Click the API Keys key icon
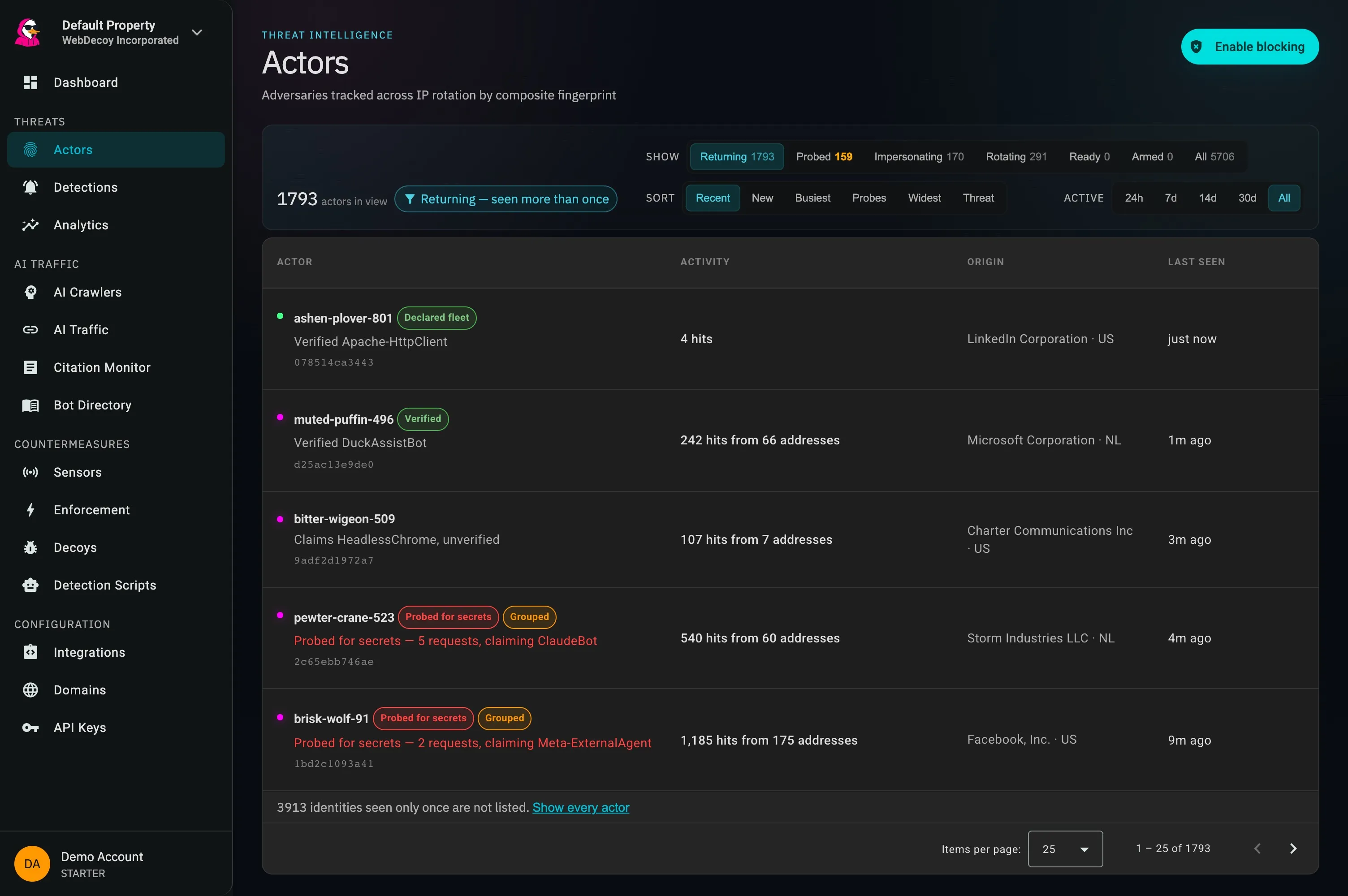Viewport: 1348px width, 896px height. click(30, 728)
